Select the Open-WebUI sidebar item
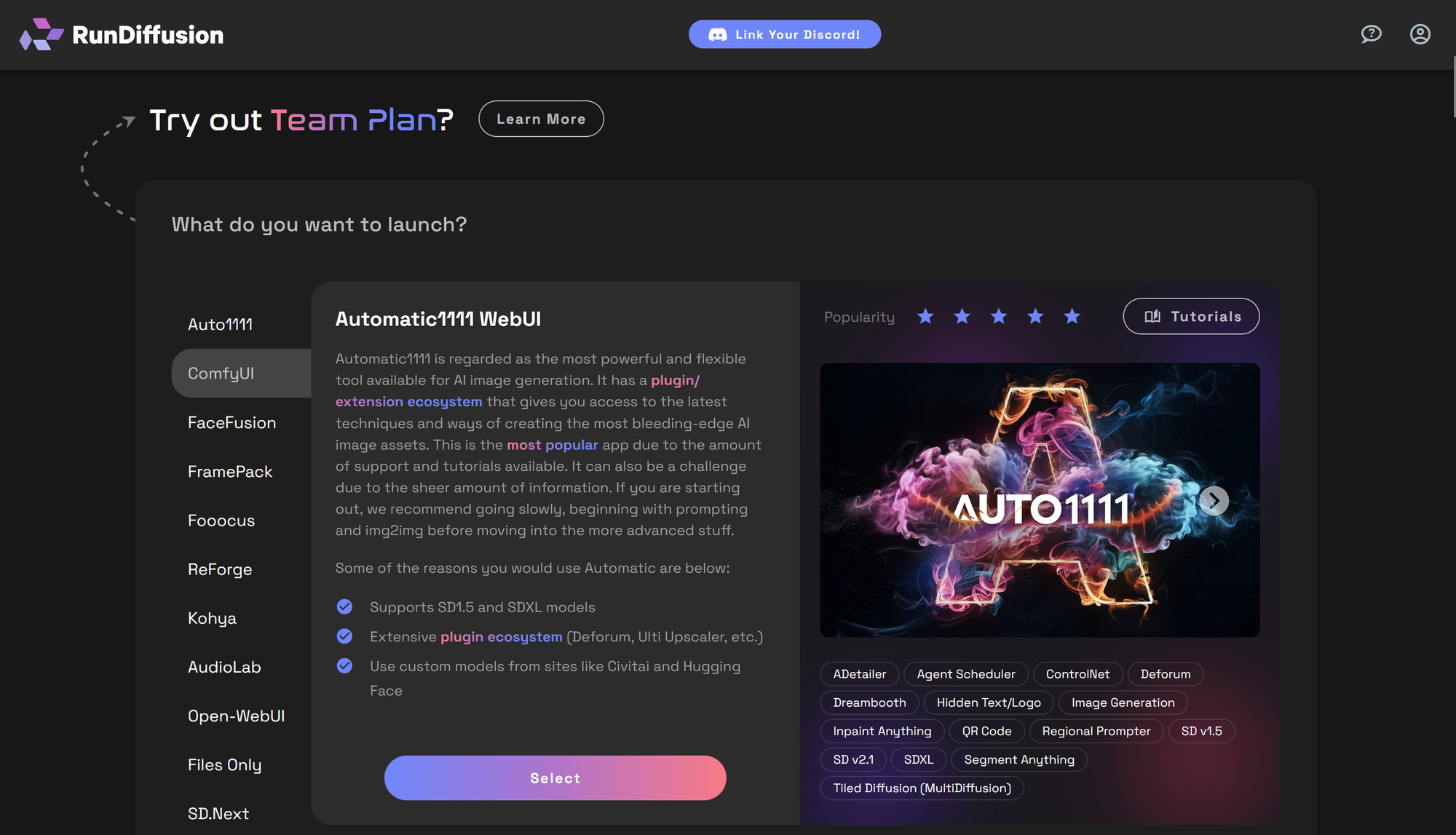This screenshot has width=1456, height=835. (236, 716)
